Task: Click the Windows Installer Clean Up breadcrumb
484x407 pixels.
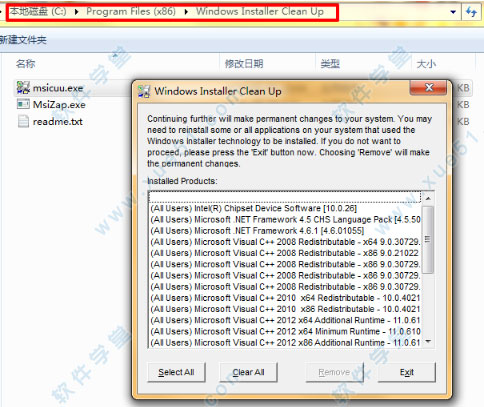Action: (x=260, y=12)
